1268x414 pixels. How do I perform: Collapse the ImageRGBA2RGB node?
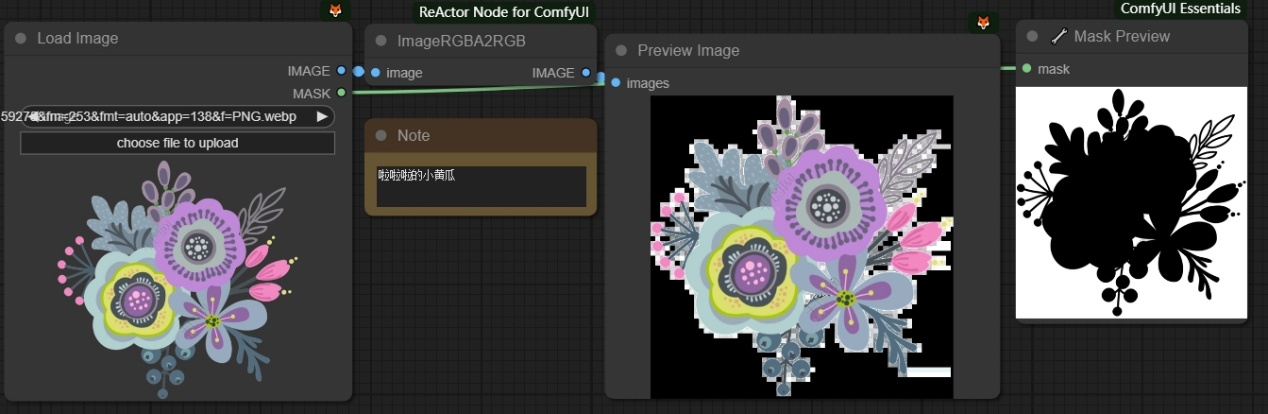(381, 41)
